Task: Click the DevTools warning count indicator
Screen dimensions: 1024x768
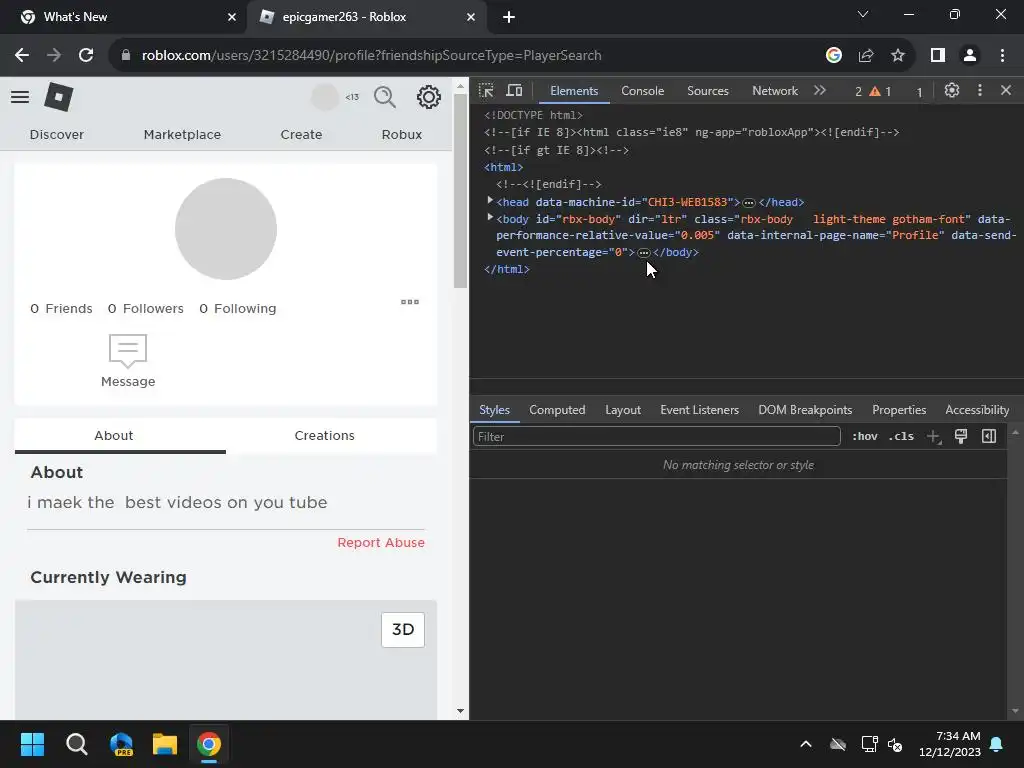Action: click(x=880, y=91)
